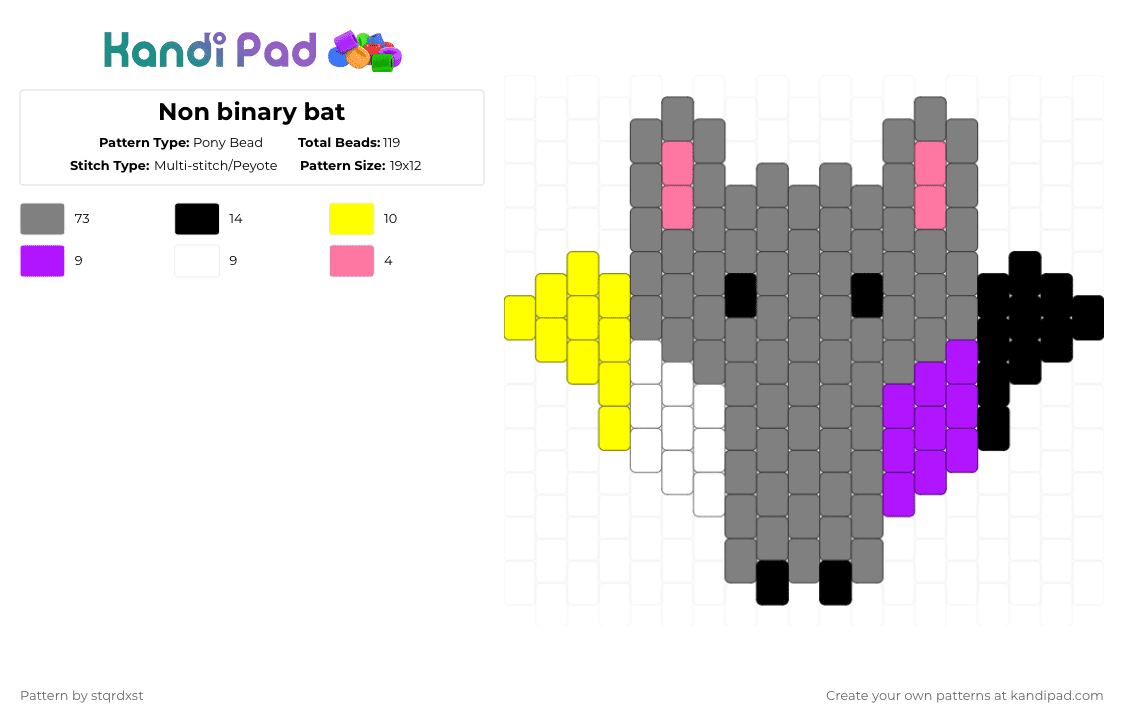
Task: Select the white color swatch
Action: pyautogui.click(x=197, y=261)
